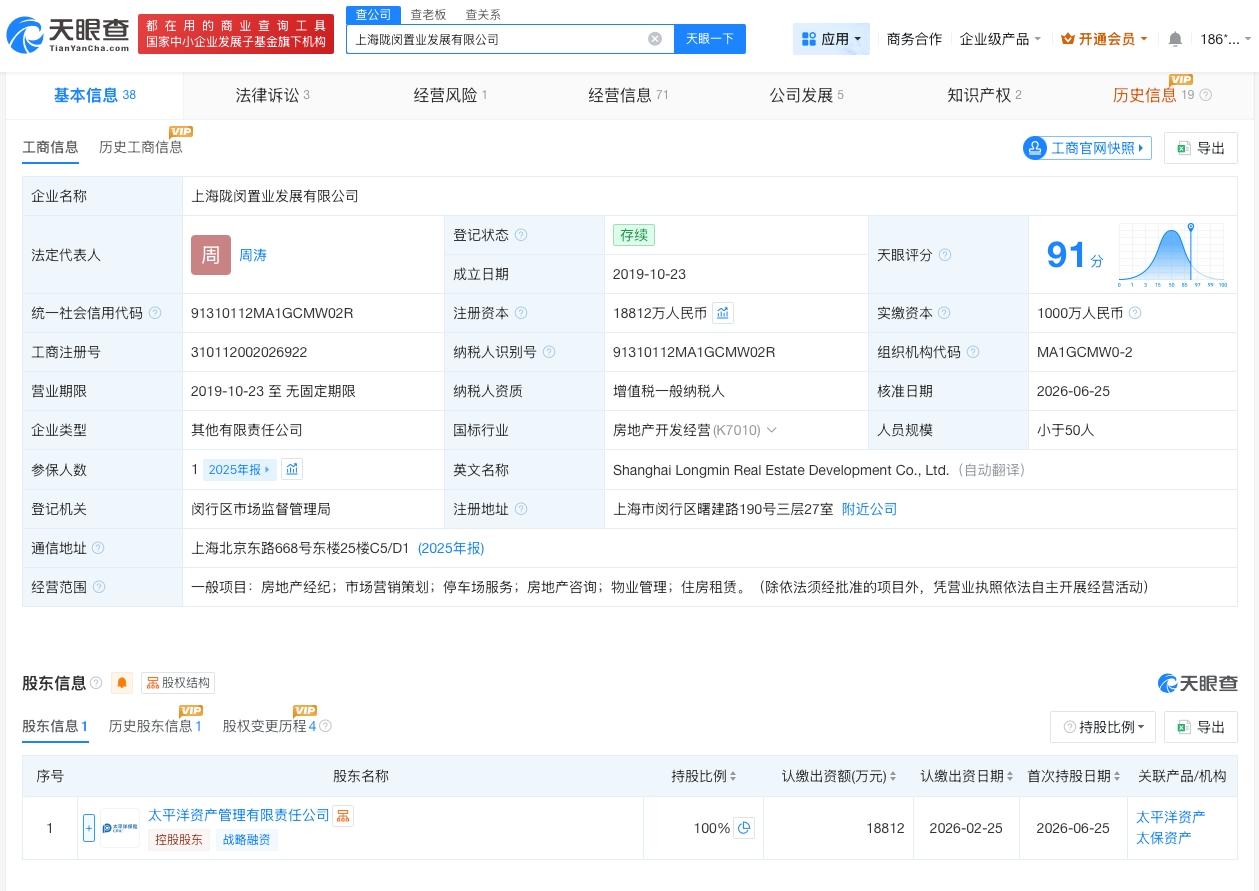1259x891 pixels.
Task: Click help icon beside 股东信息 heading
Action: coord(96,683)
